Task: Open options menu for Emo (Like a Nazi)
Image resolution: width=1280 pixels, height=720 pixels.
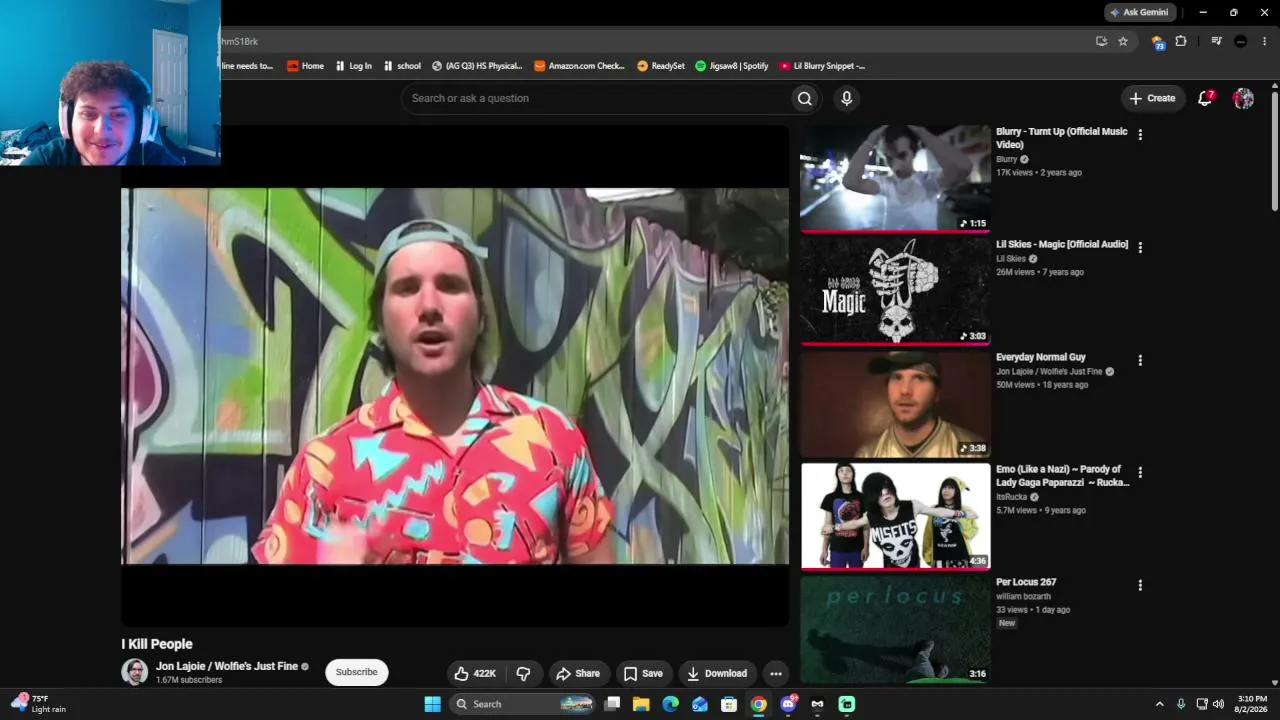Action: click(x=1140, y=473)
